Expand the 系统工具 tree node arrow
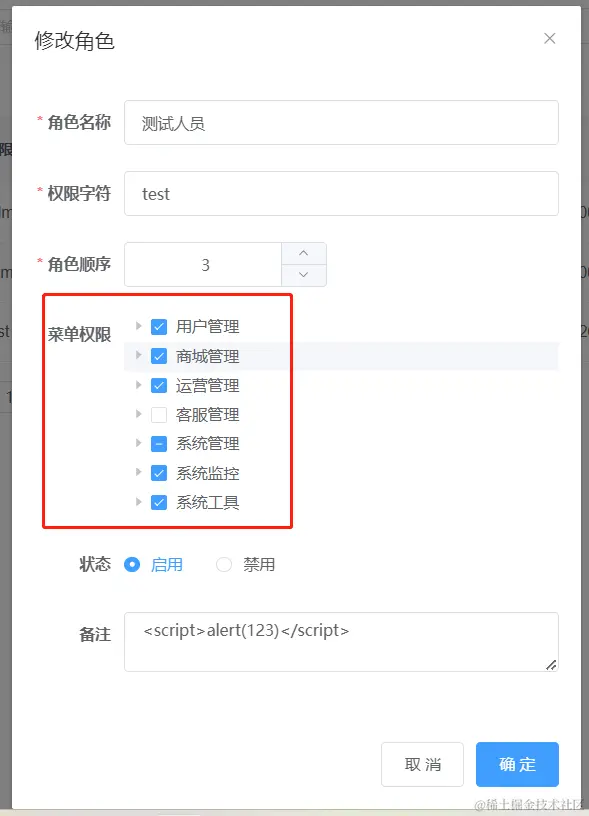 click(138, 502)
